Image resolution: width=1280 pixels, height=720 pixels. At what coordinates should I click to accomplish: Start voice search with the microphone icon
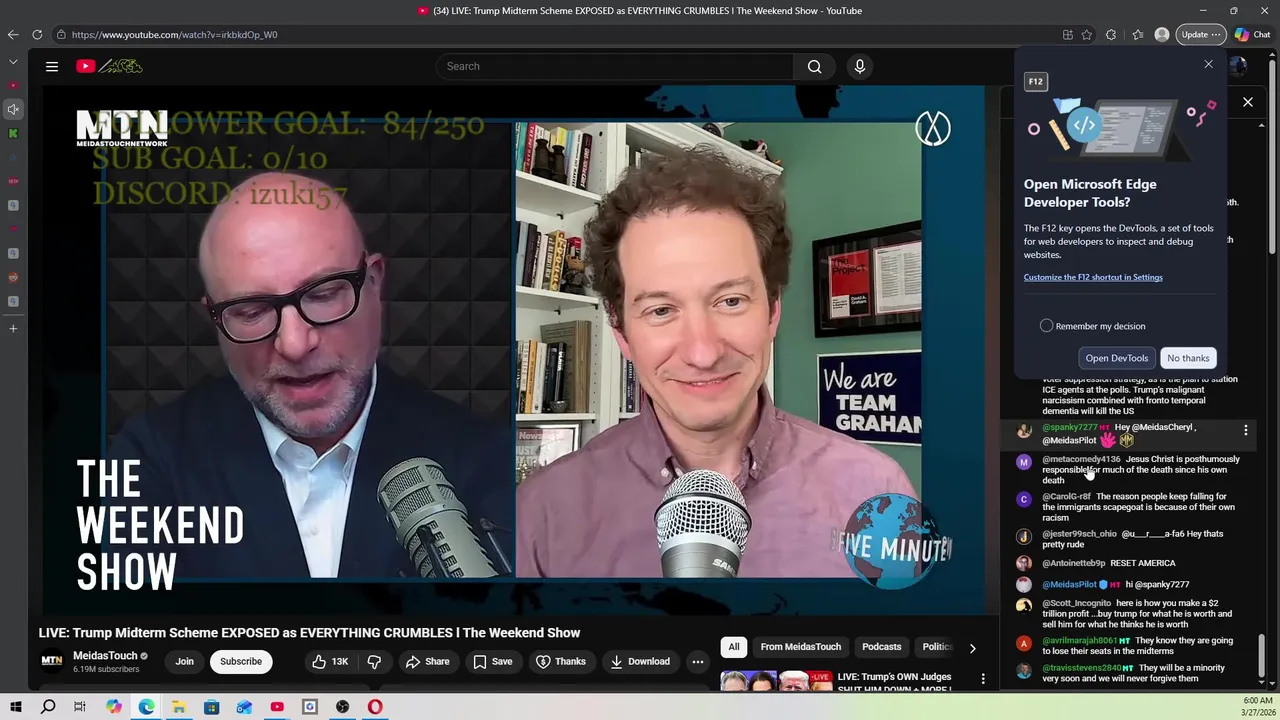859,66
